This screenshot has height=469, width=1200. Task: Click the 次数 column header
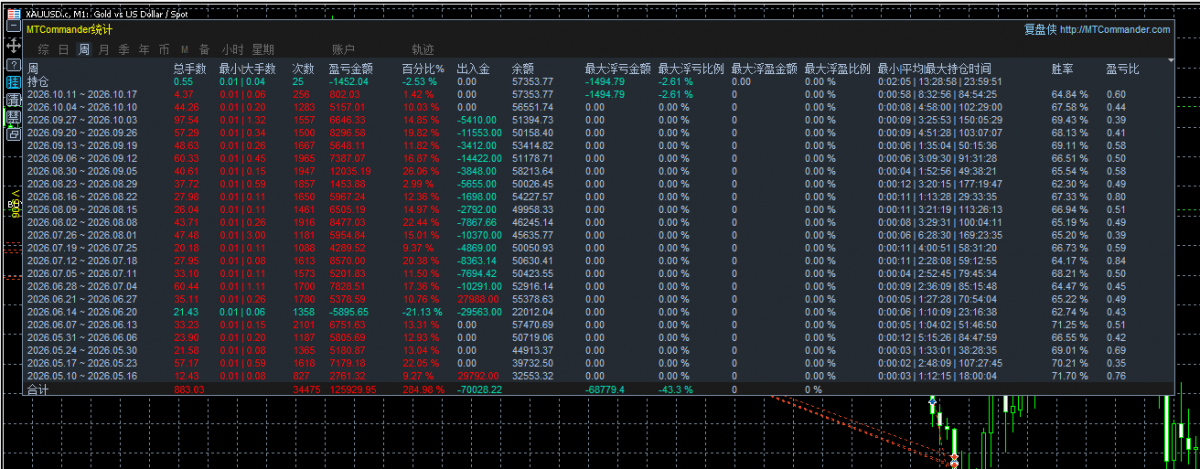303,69
